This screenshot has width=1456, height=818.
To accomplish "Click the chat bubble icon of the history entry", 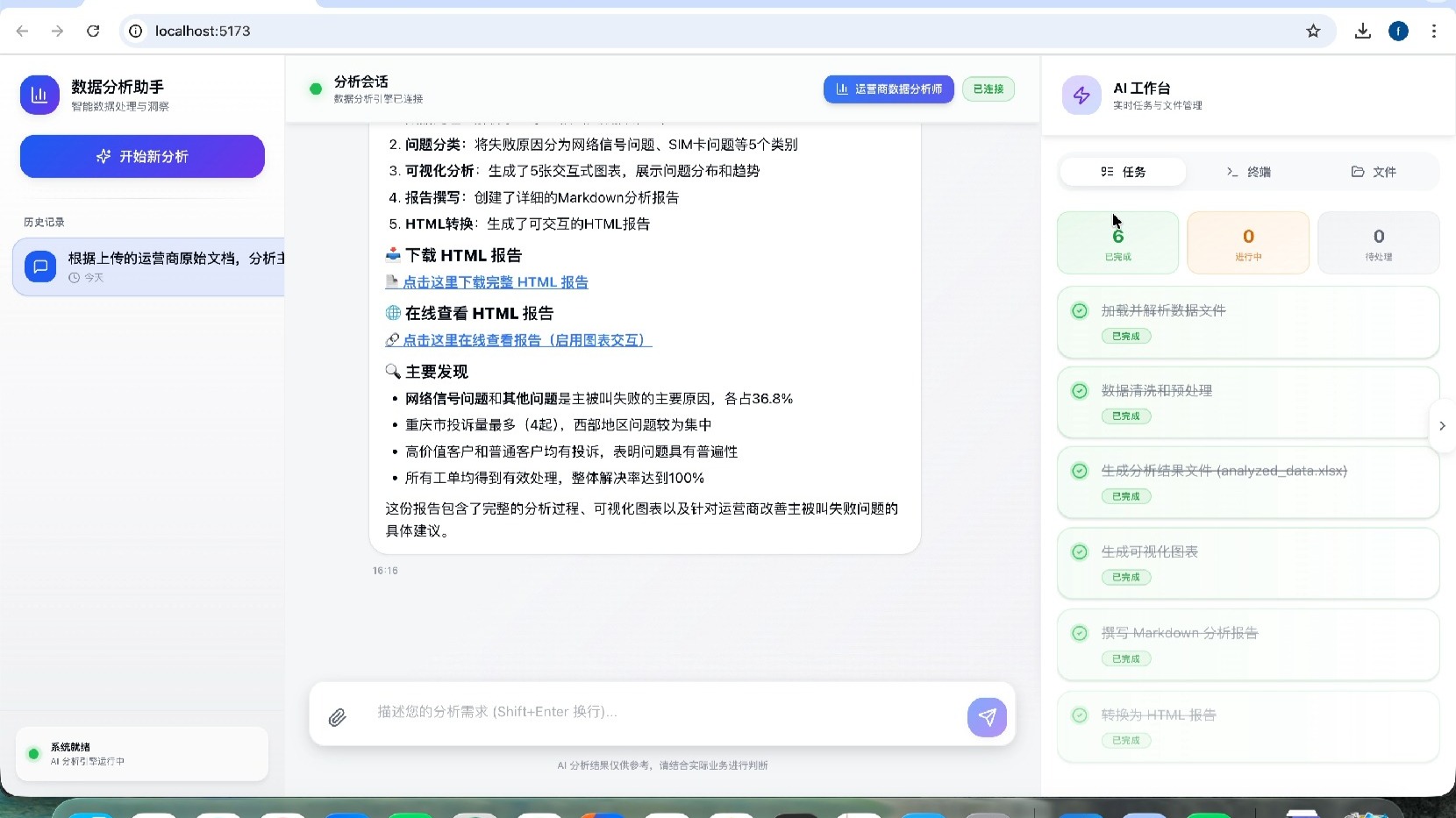I will click(40, 267).
